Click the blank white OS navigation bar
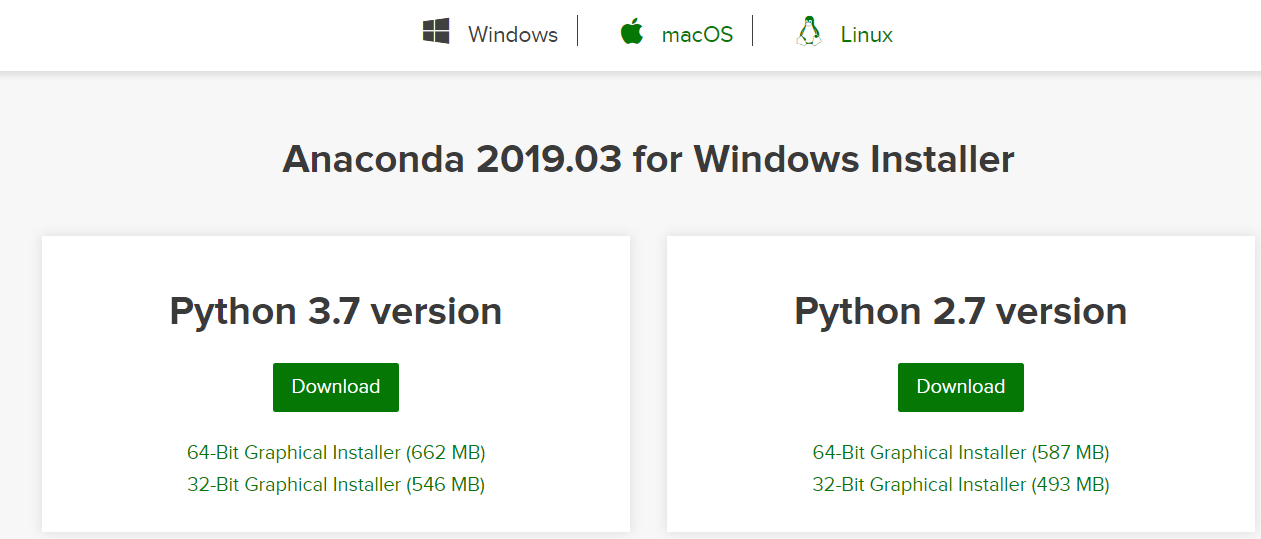 pyautogui.click(x=200, y=35)
